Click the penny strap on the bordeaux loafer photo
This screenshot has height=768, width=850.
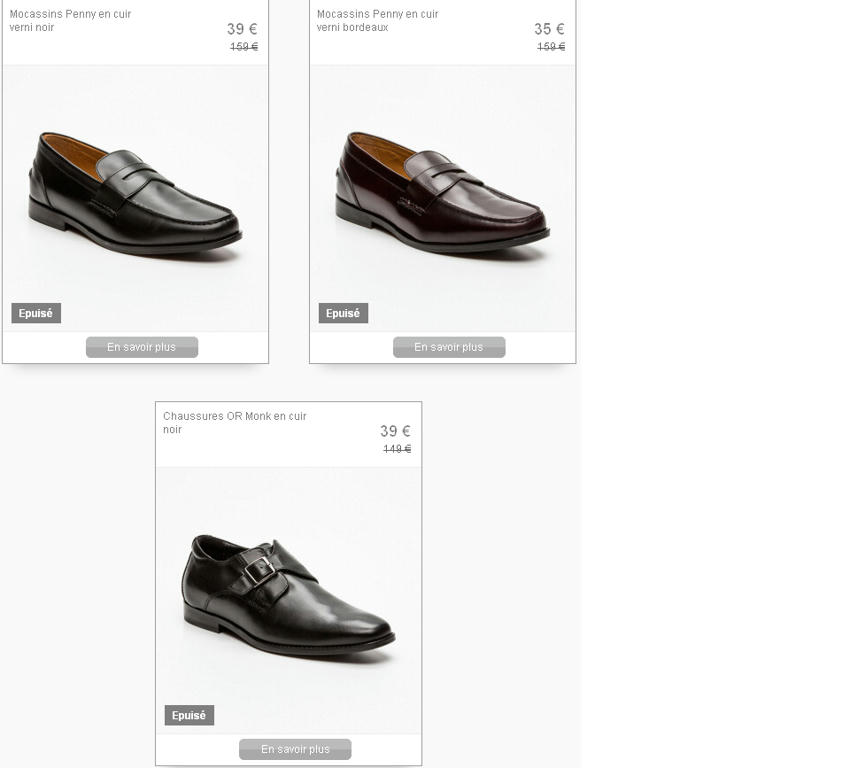(x=438, y=171)
